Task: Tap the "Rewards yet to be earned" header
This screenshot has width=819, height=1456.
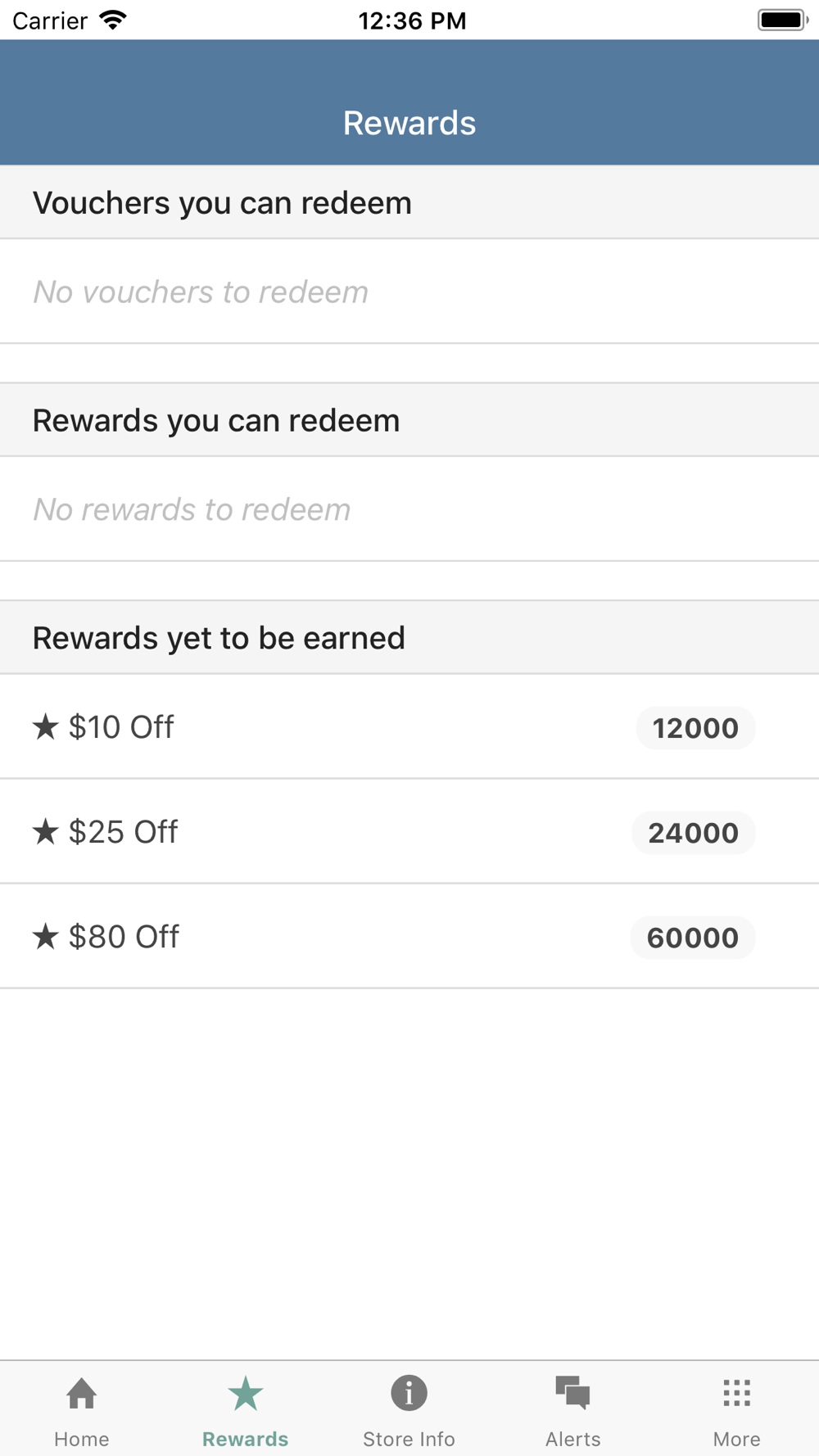Action: pos(219,638)
